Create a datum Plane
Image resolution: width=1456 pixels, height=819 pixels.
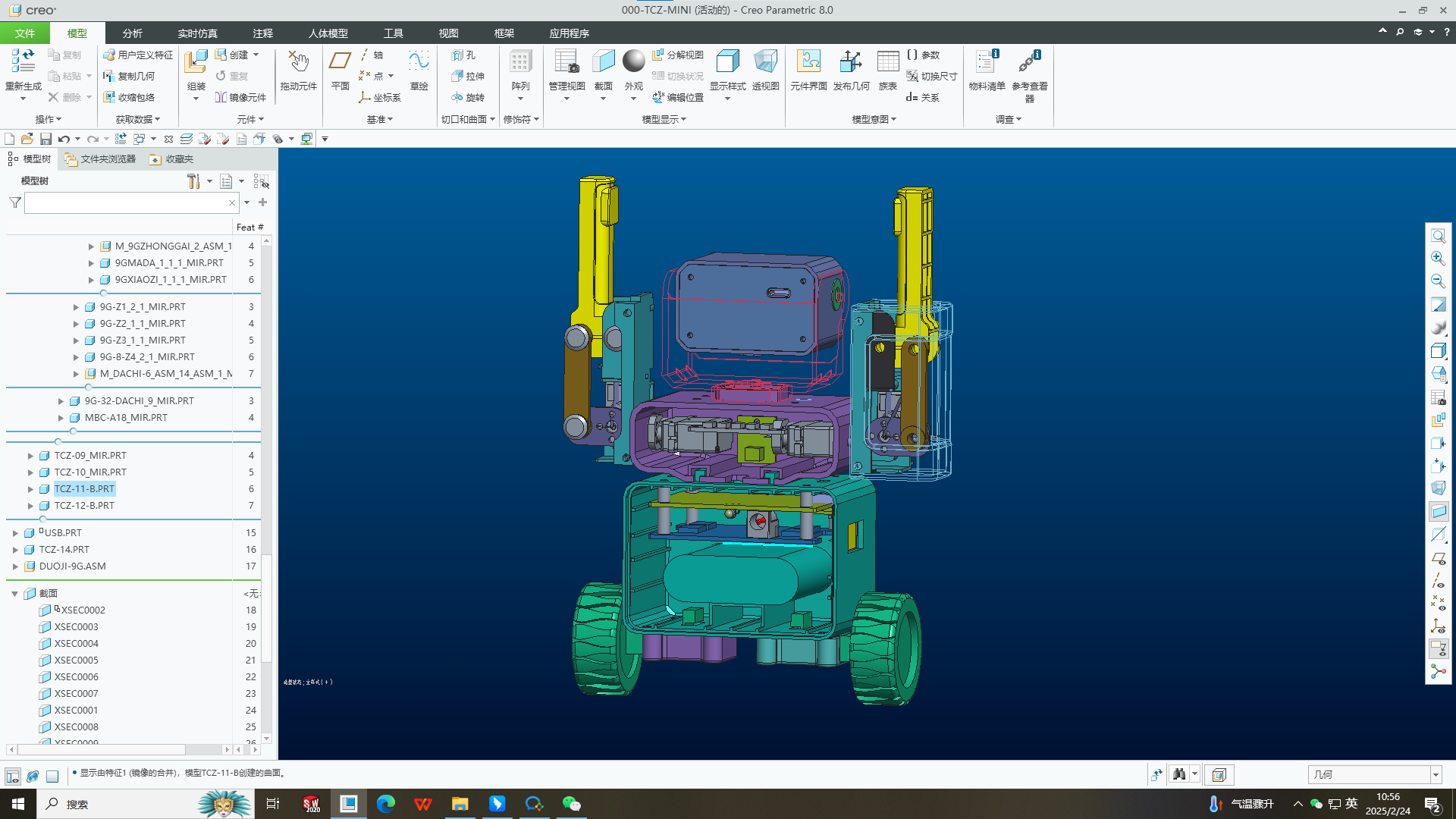(340, 62)
